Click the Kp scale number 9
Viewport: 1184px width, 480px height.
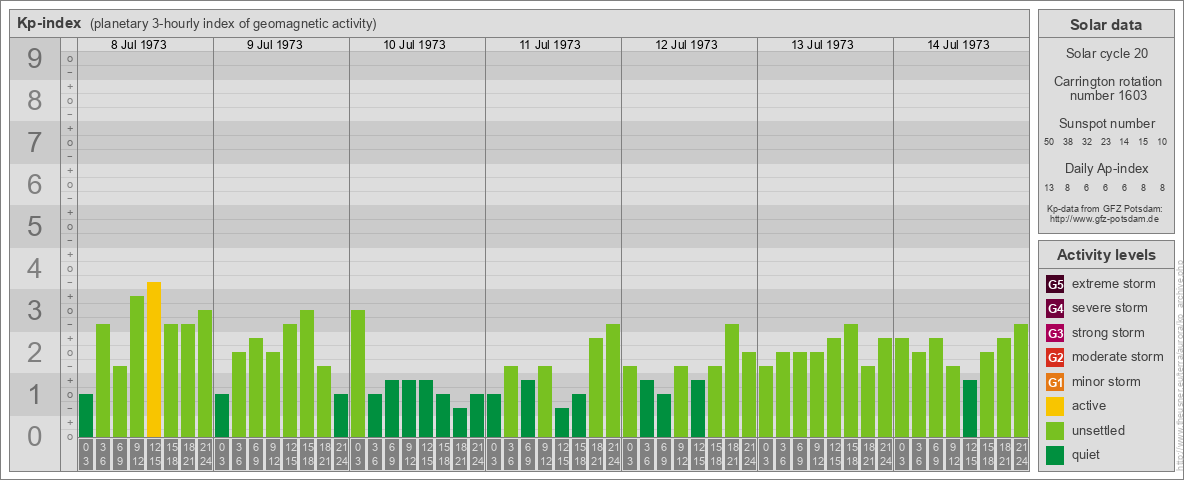34,59
